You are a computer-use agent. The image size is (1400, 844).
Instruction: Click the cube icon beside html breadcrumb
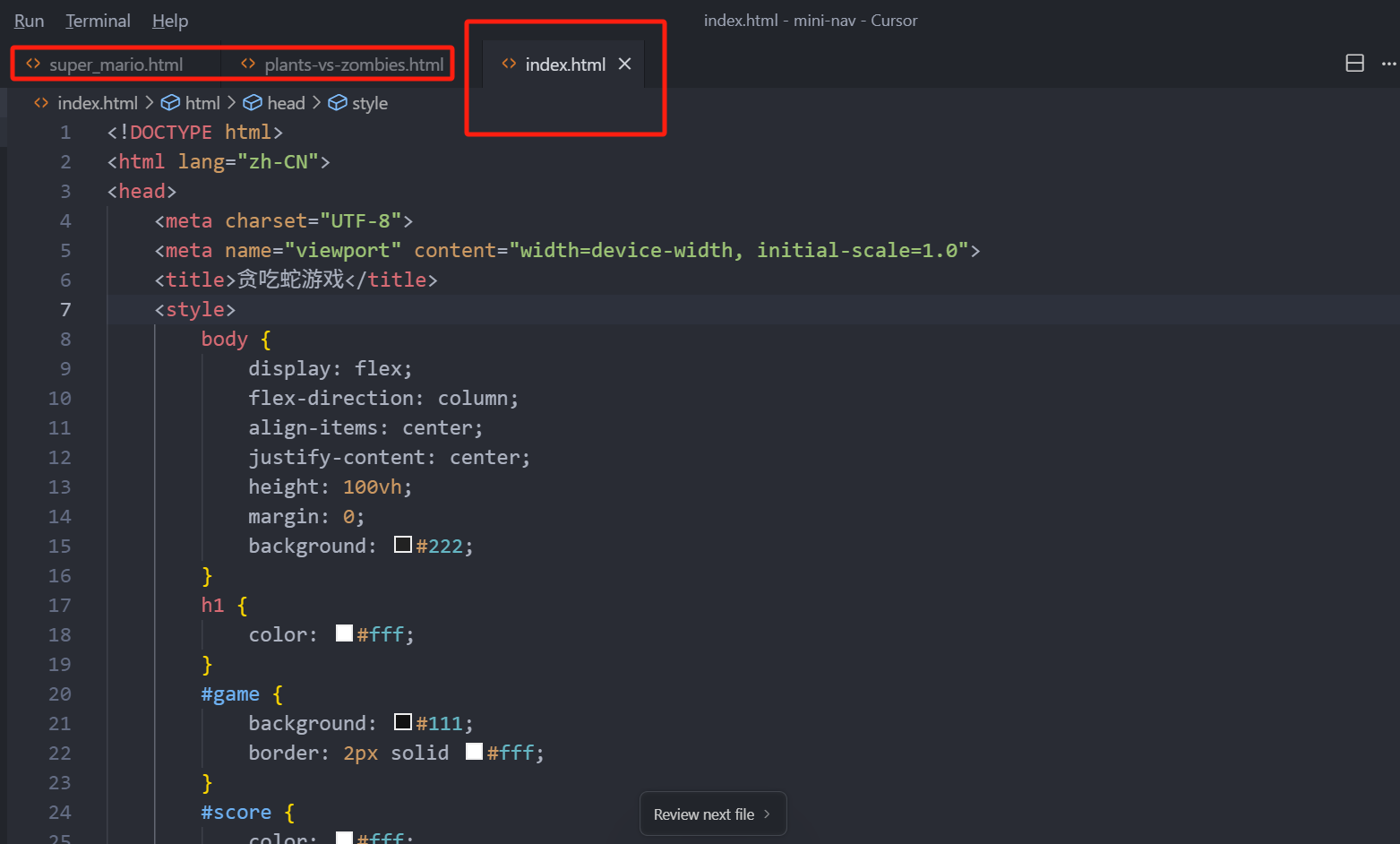(170, 103)
